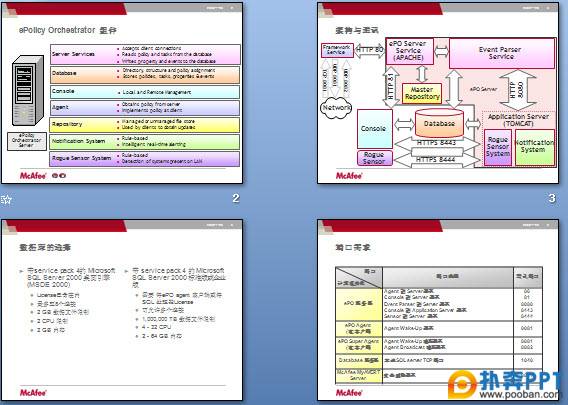This screenshot has width=568, height=405.
Task: Click the 'McAfee MyAVERT Server' table cell
Action: (359, 375)
